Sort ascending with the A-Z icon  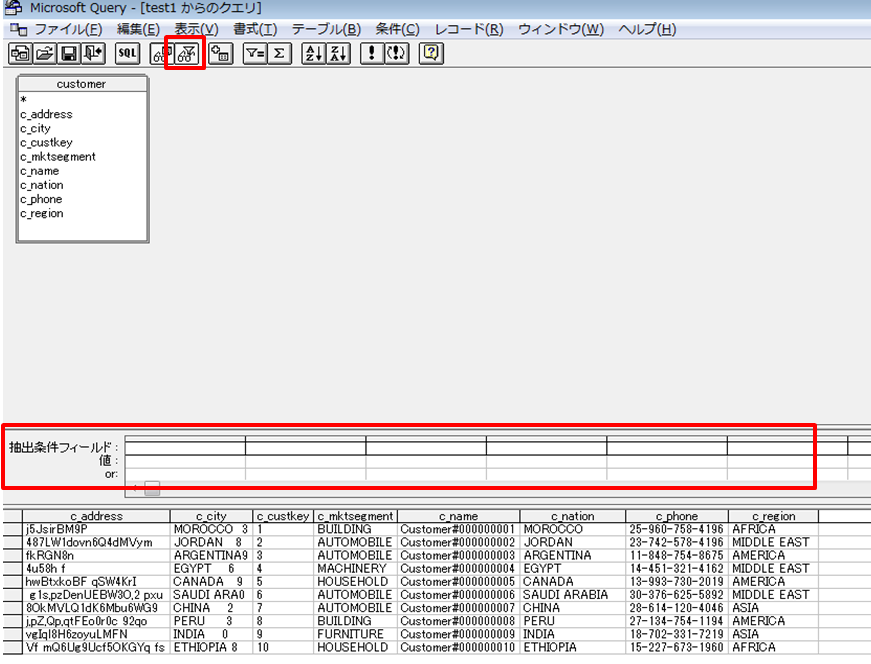(x=313, y=53)
